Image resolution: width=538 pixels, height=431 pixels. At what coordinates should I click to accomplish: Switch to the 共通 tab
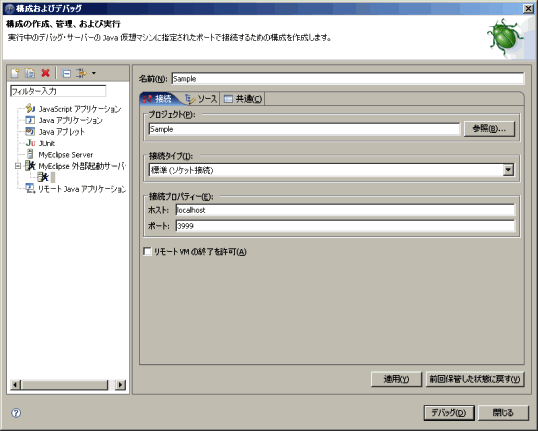tap(243, 99)
